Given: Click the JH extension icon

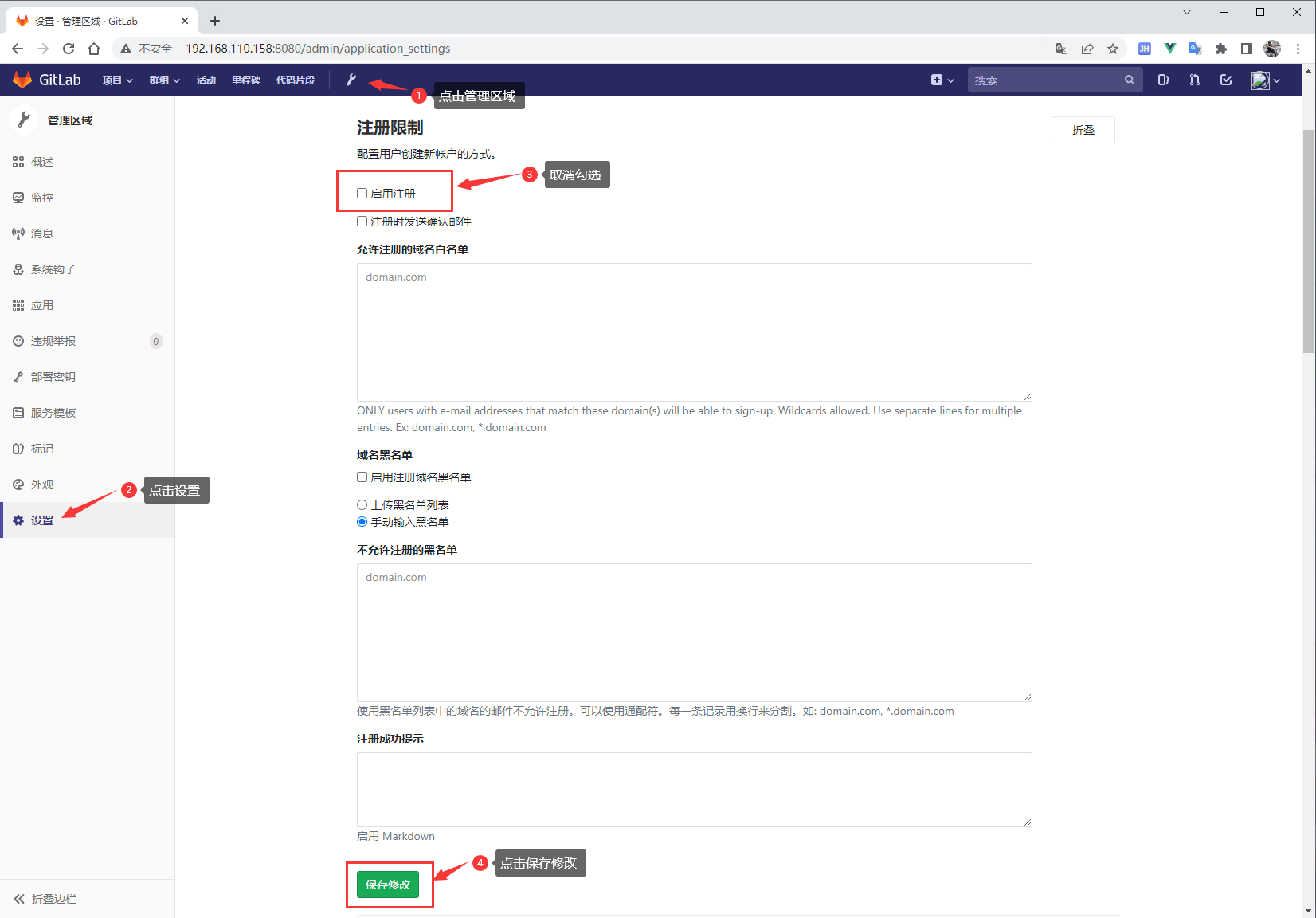Looking at the screenshot, I should (1145, 49).
